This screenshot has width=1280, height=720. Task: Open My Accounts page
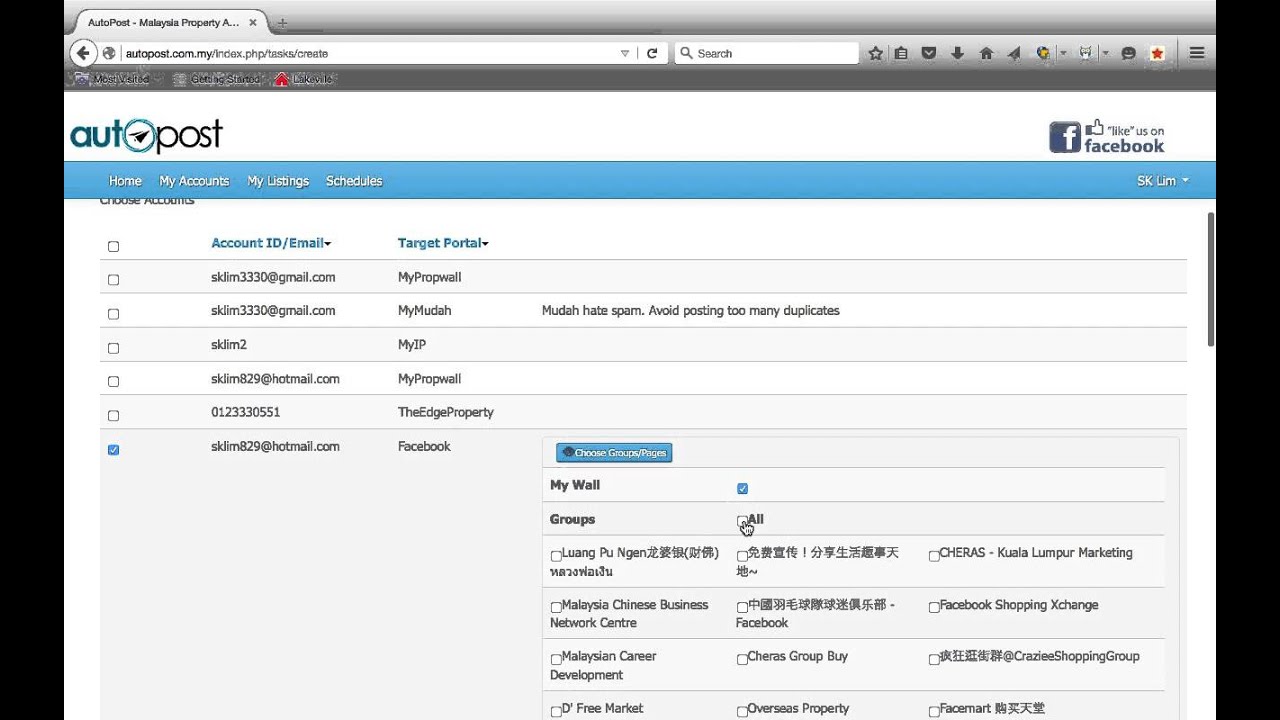click(x=194, y=181)
